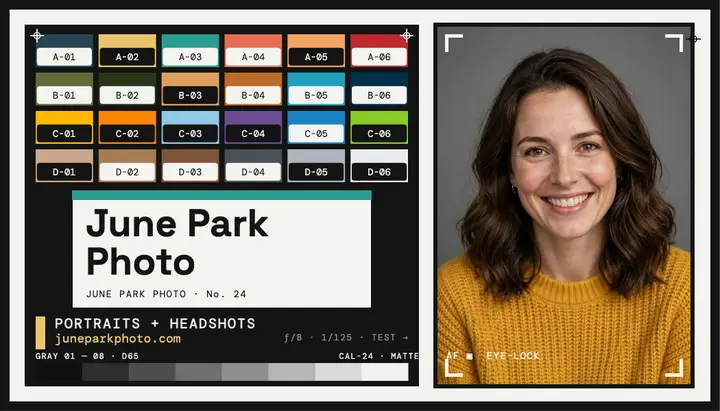Choose the B-01 olive green swatch
The height and width of the screenshot is (411, 720).
coord(64,89)
